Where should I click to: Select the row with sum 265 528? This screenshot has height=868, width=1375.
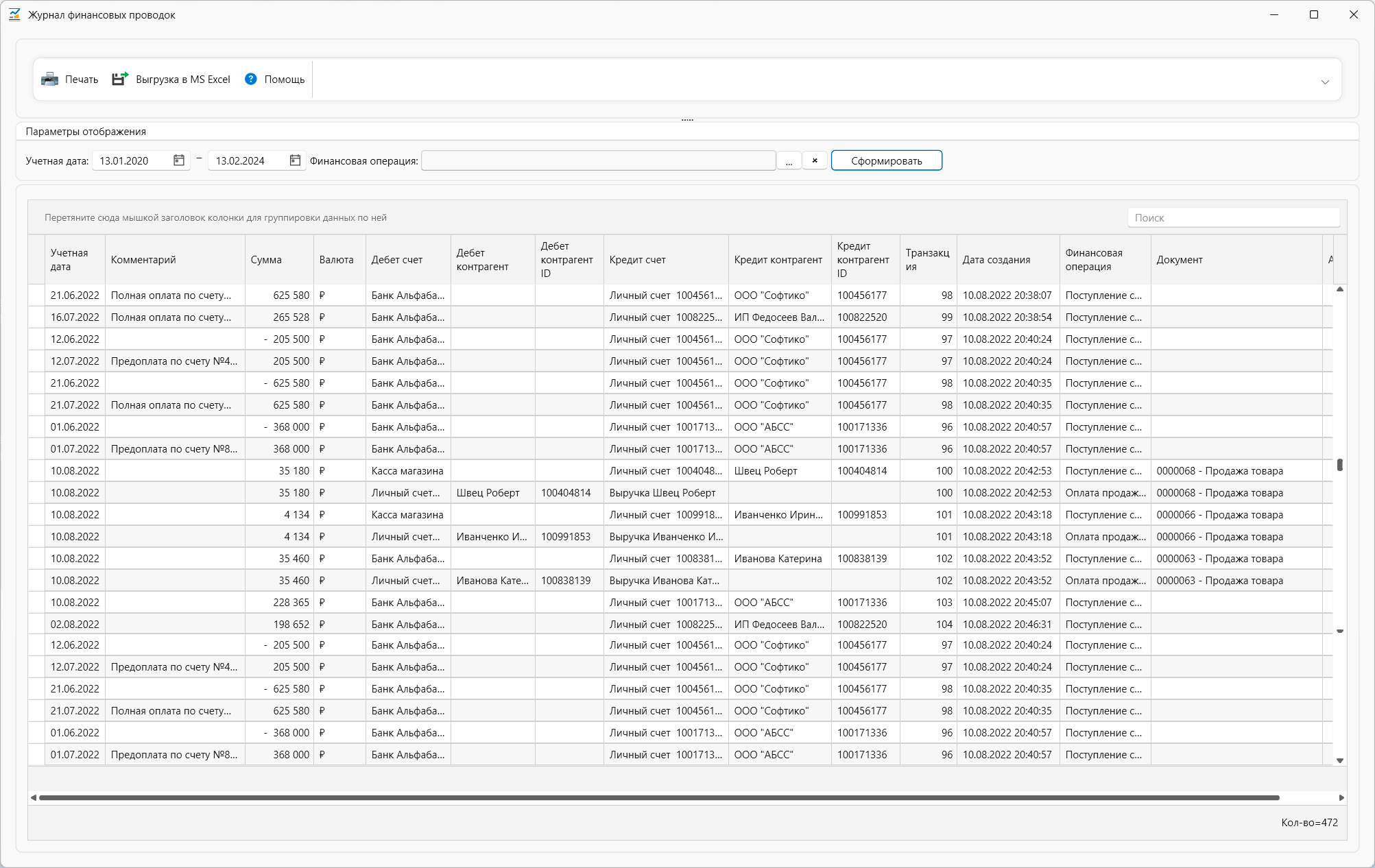click(x=680, y=317)
